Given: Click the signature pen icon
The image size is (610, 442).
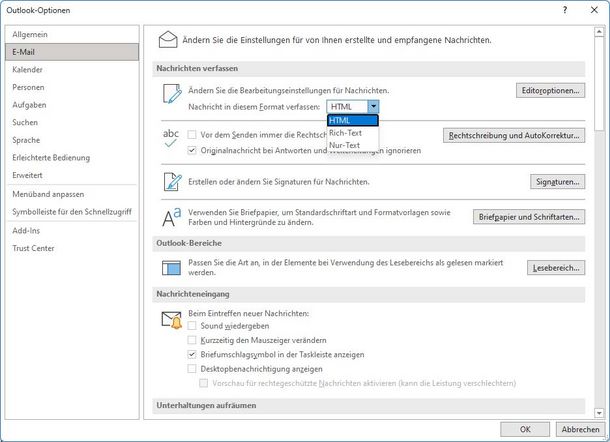Looking at the screenshot, I should coord(172,182).
